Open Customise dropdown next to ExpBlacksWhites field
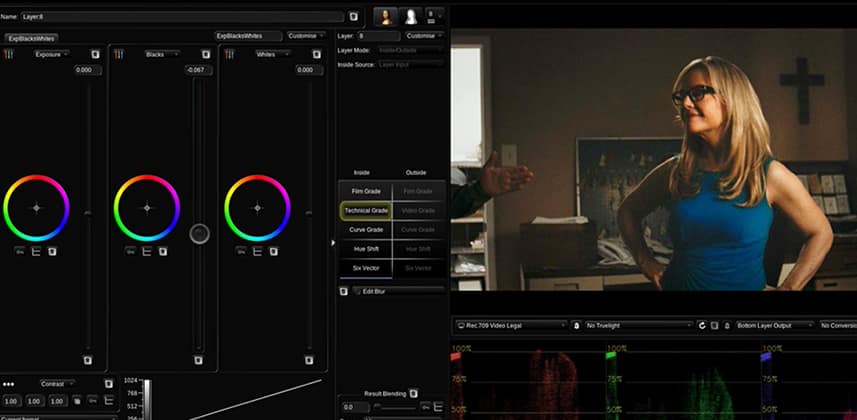 point(306,36)
